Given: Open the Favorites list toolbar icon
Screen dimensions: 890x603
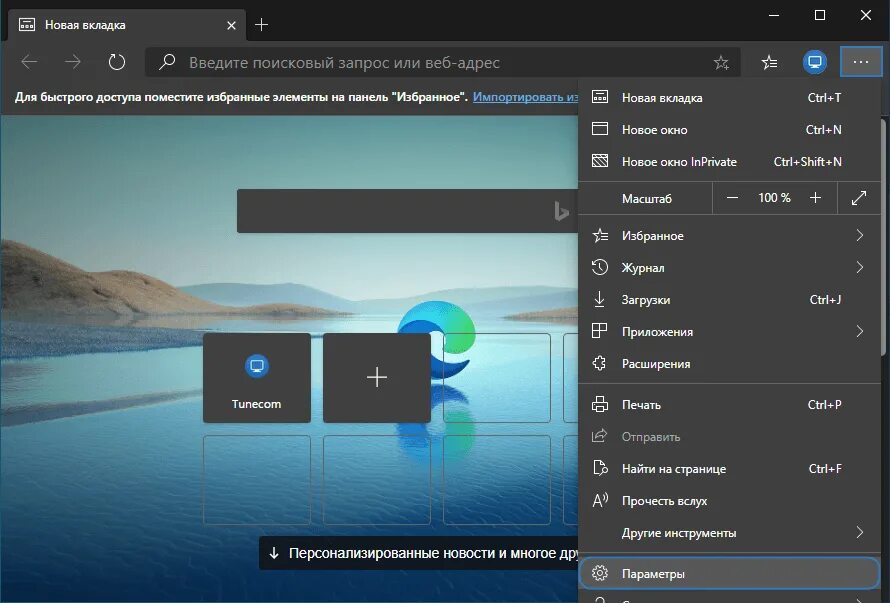Looking at the screenshot, I should point(769,62).
